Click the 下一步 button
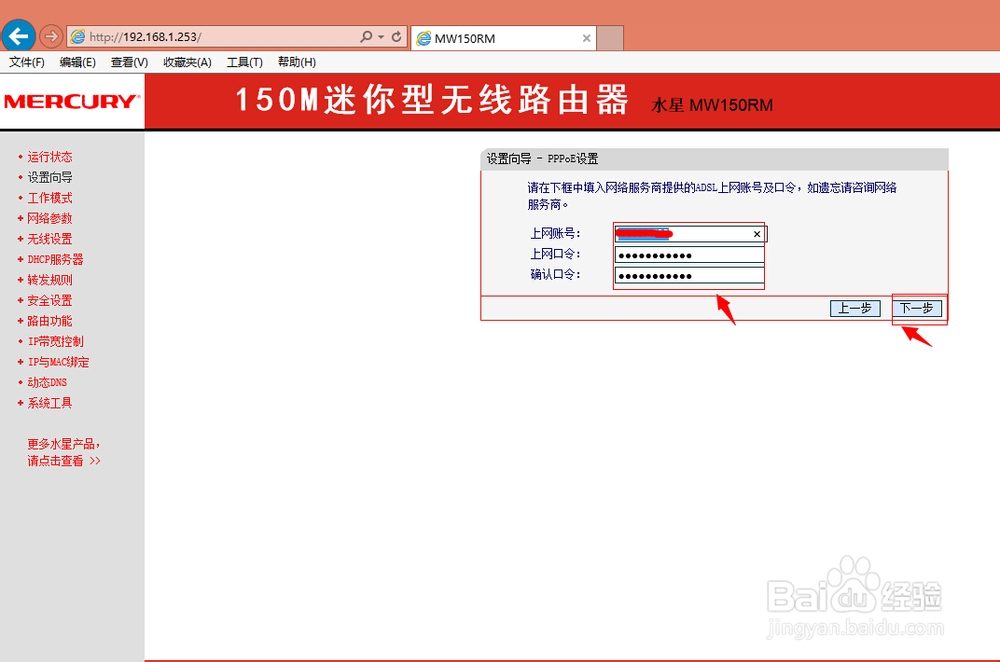 pos(916,308)
